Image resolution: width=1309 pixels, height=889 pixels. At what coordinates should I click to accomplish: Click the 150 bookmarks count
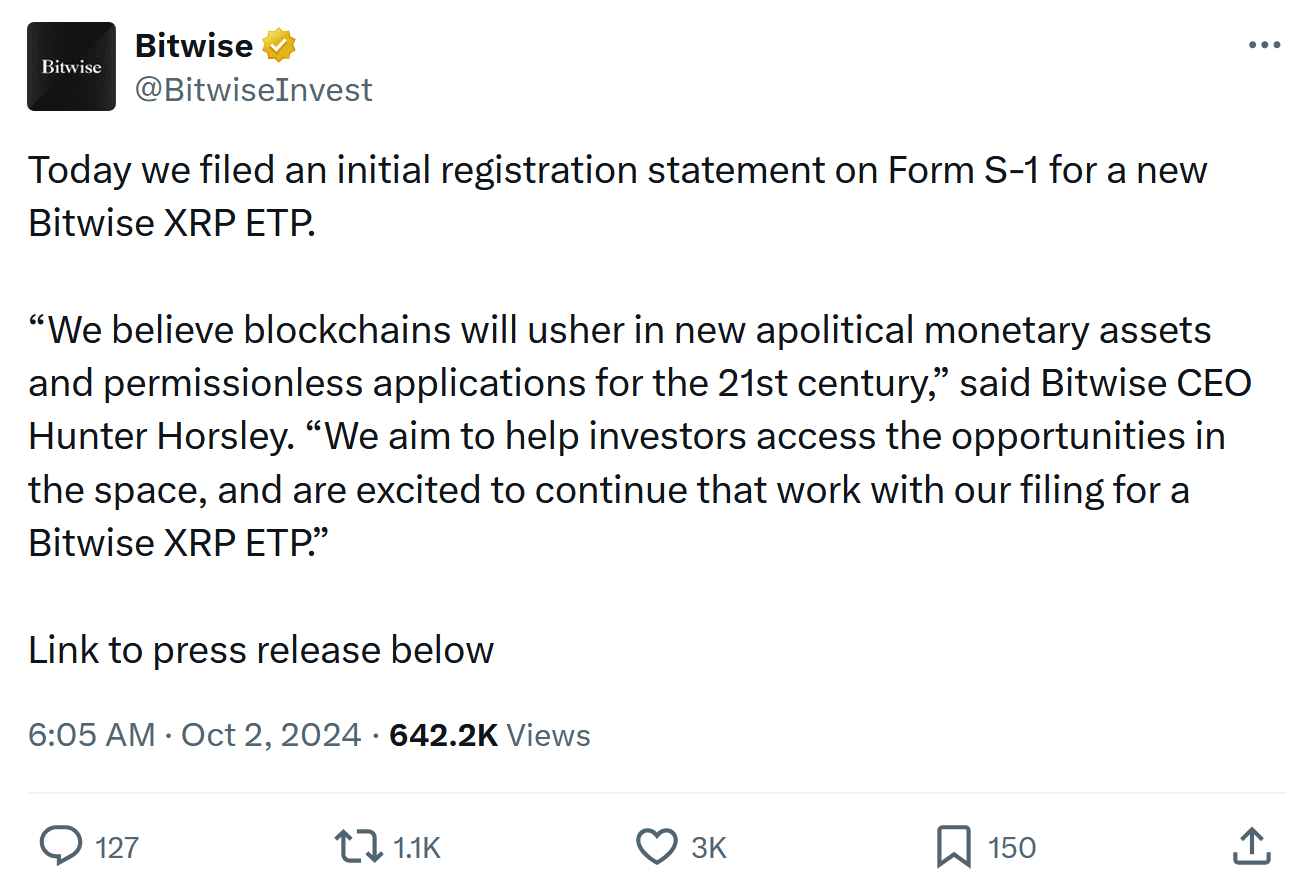point(1011,848)
